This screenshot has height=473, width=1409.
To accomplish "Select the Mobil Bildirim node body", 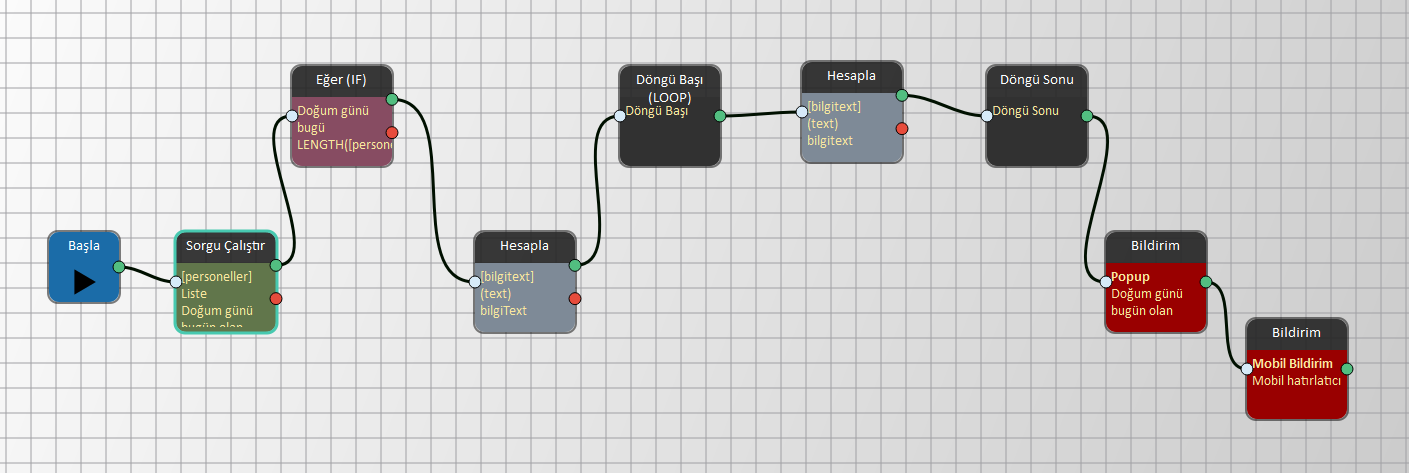I will pos(1296,395).
